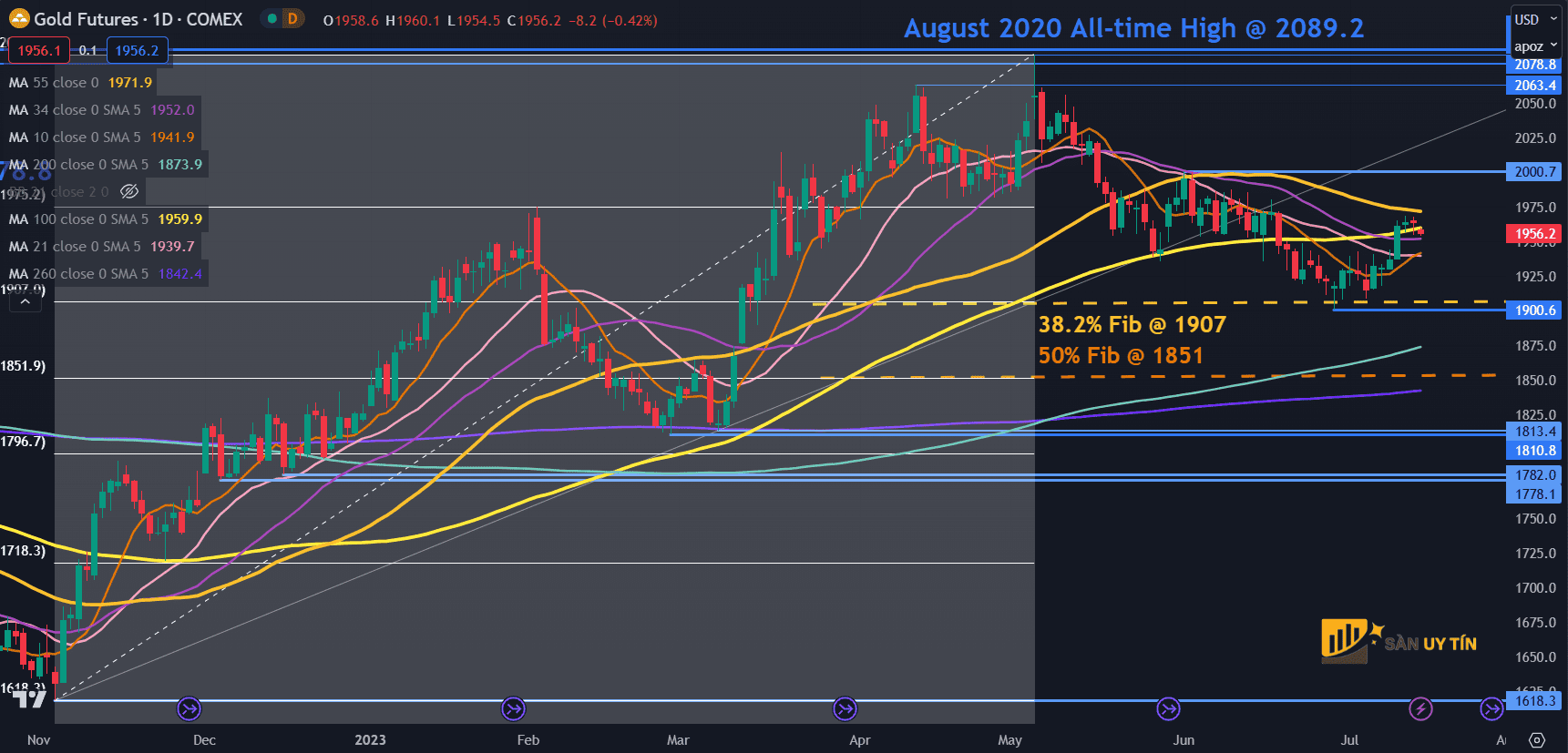Image resolution: width=1568 pixels, height=753 pixels.
Task: Click the 1810.8 price line label
Action: 1535,450
